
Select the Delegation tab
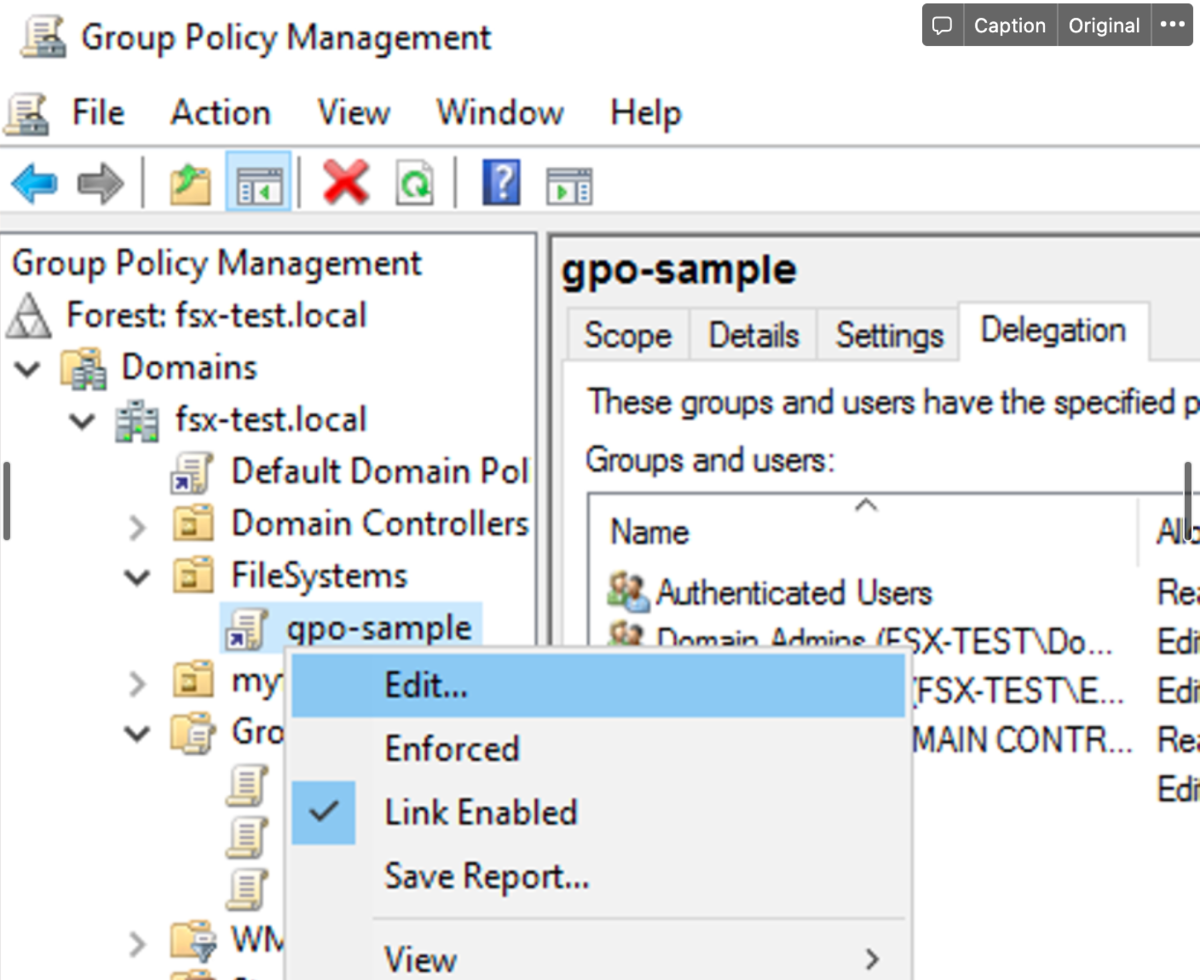coord(1053,330)
